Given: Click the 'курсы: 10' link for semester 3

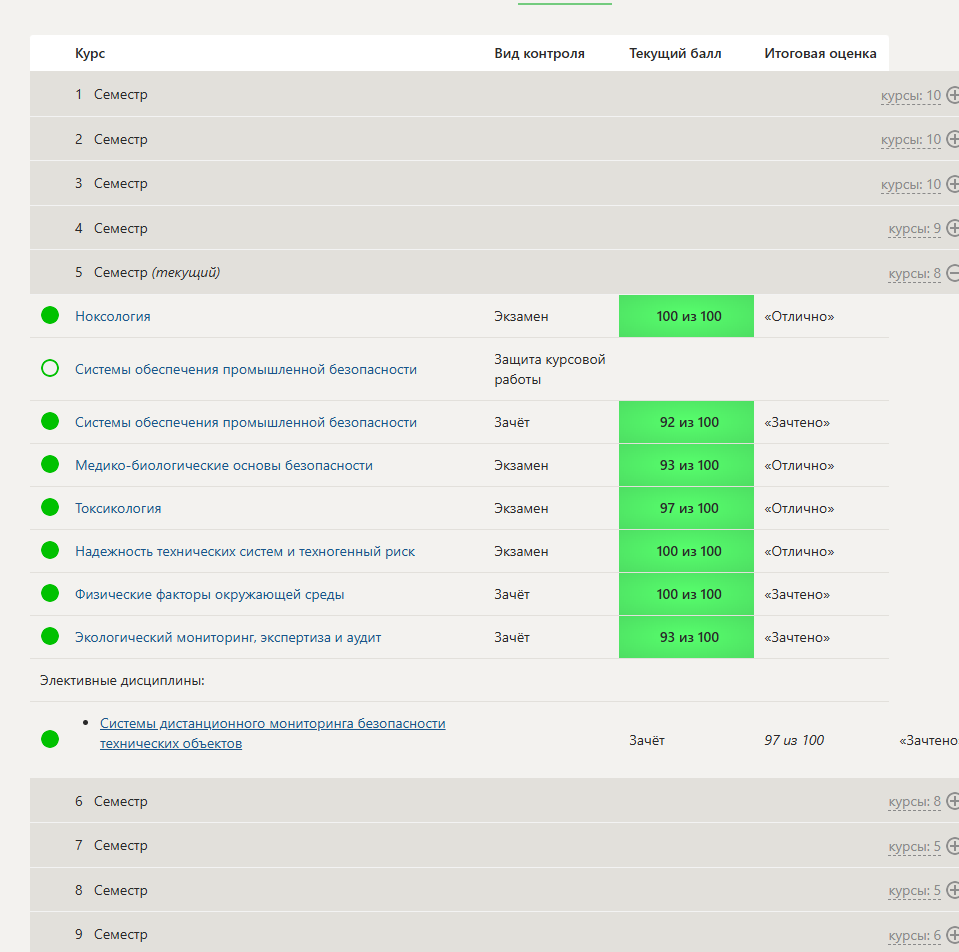Looking at the screenshot, I should pyautogui.click(x=910, y=185).
